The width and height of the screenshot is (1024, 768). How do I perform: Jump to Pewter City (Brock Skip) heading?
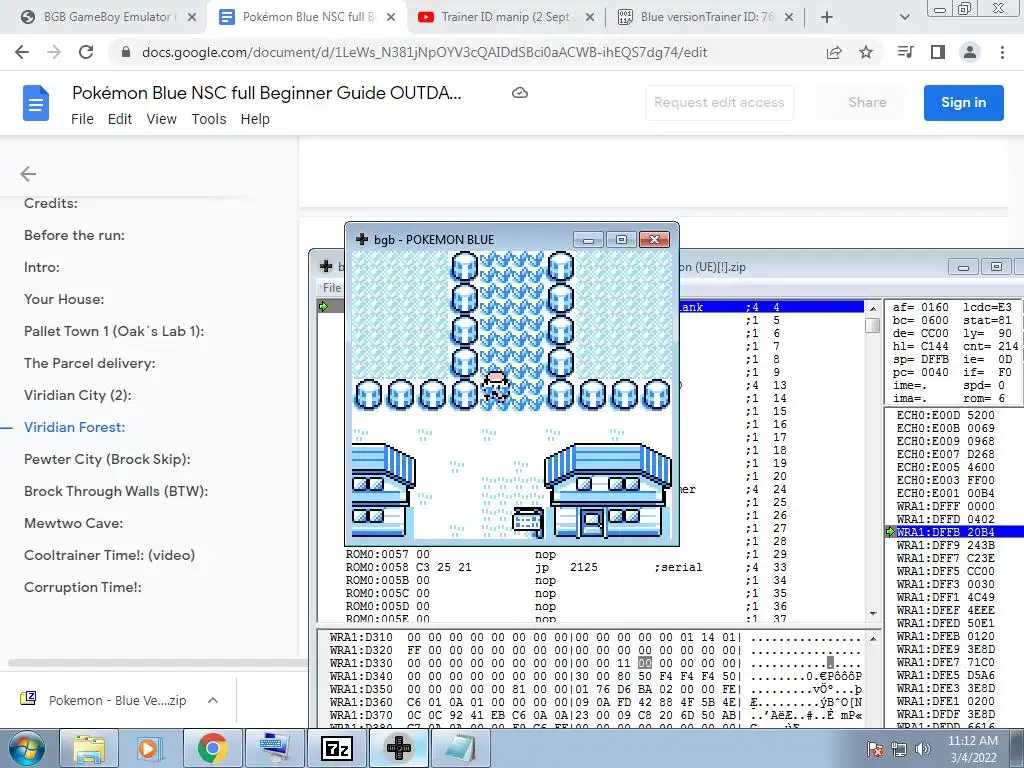pyautogui.click(x=107, y=459)
